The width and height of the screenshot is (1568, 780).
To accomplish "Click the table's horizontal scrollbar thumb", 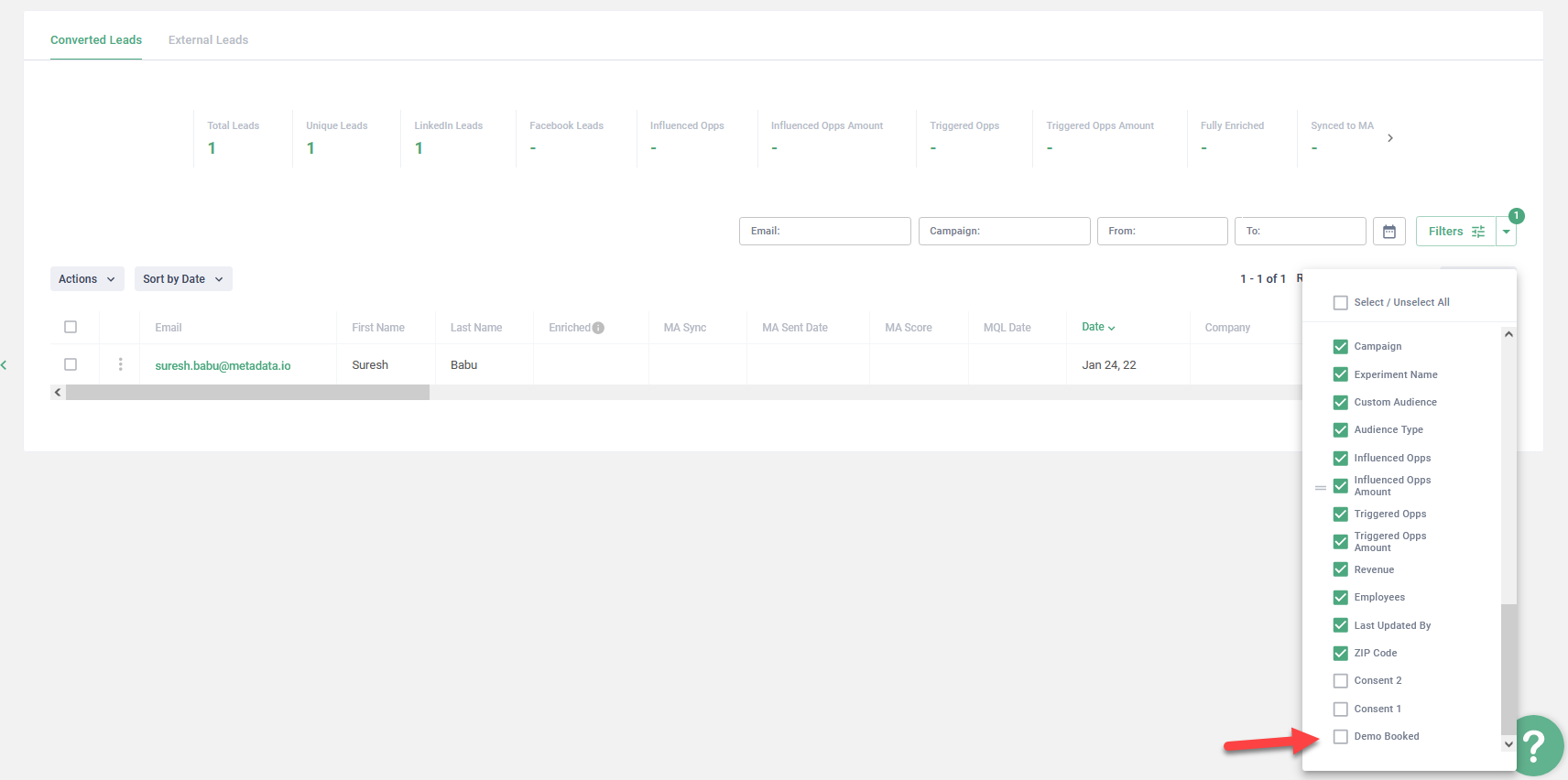I will (247, 393).
